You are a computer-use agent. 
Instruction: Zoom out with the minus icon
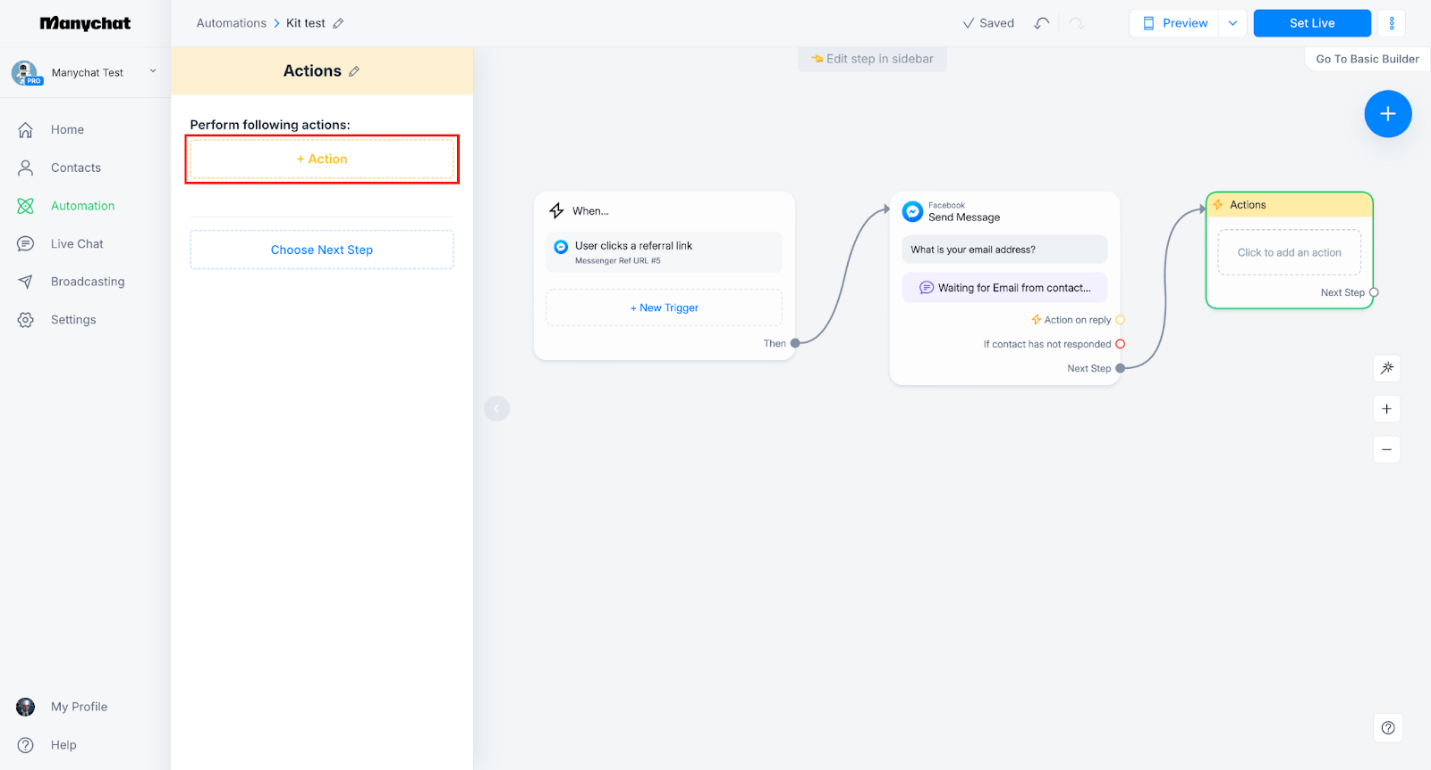[1387, 449]
